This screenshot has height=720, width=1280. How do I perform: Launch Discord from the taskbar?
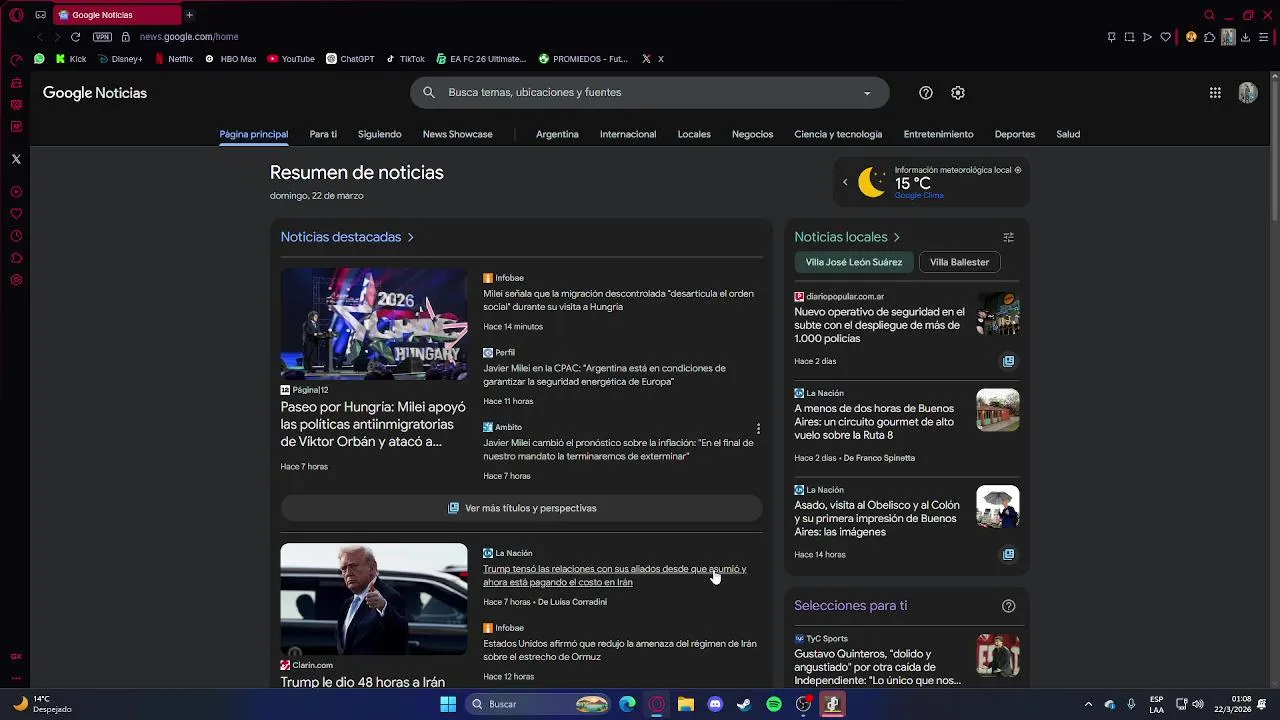tap(715, 704)
